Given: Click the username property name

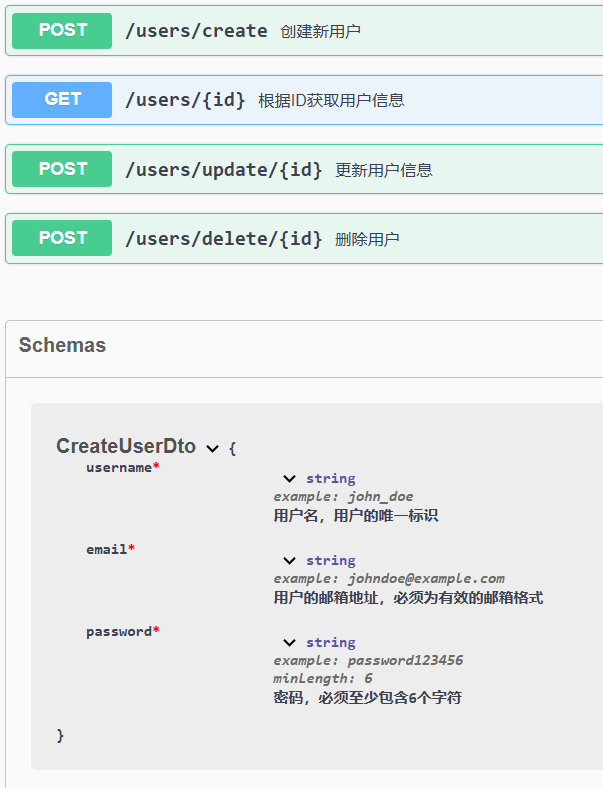Looking at the screenshot, I should (119, 467).
